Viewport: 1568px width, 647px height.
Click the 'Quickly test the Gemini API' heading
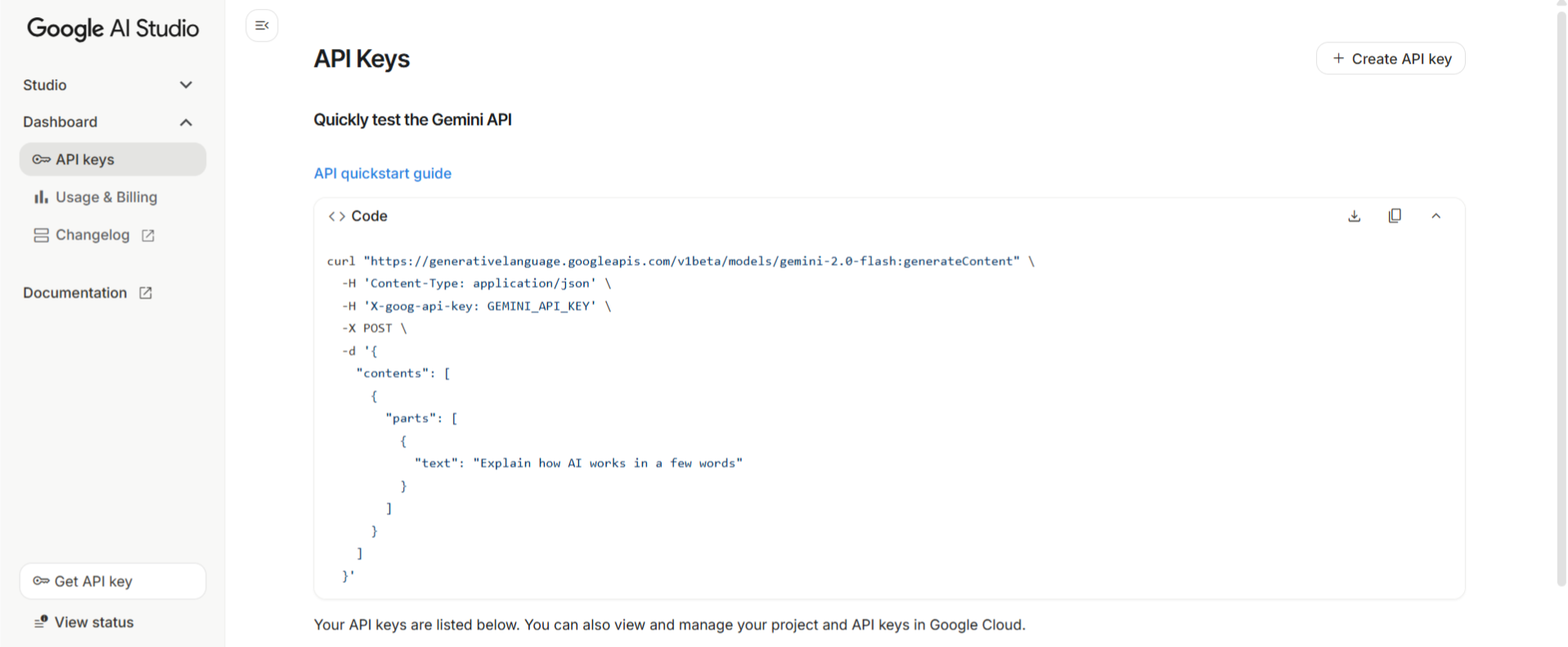(413, 119)
